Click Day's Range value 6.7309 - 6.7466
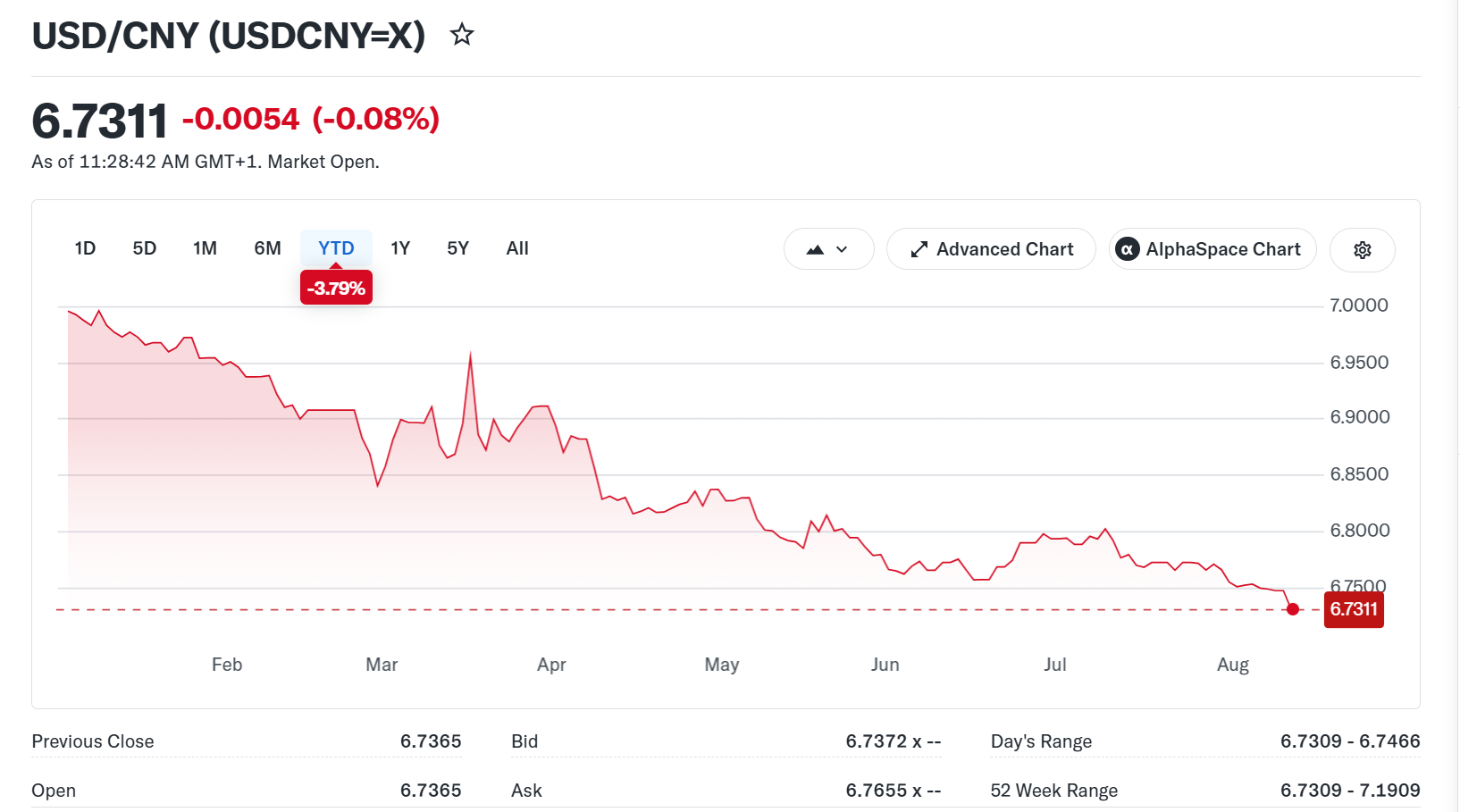 coord(1350,741)
